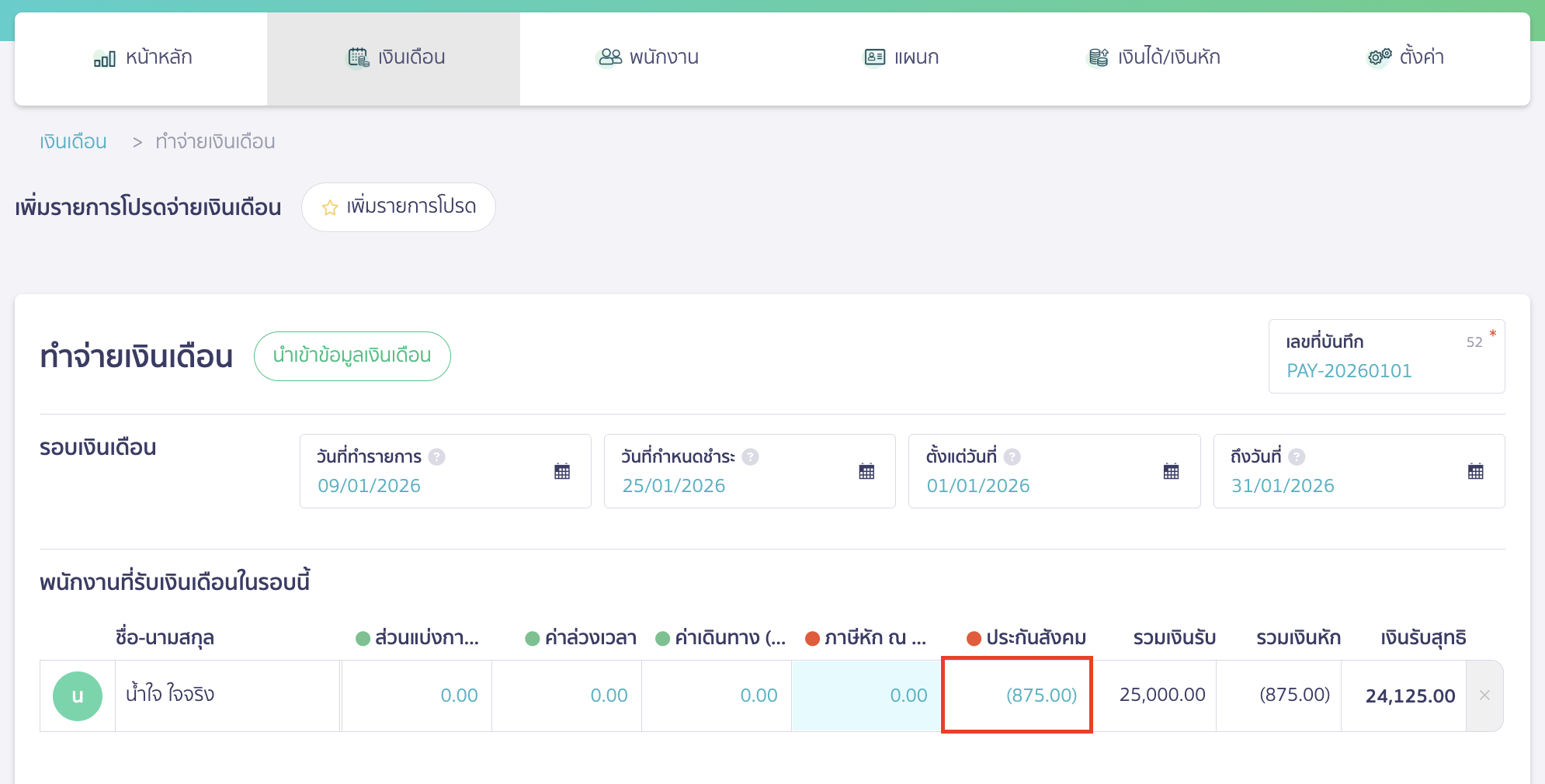Click นำเข้าข้อมูลเงินเดือน import button
The image size is (1545, 784).
tap(352, 356)
